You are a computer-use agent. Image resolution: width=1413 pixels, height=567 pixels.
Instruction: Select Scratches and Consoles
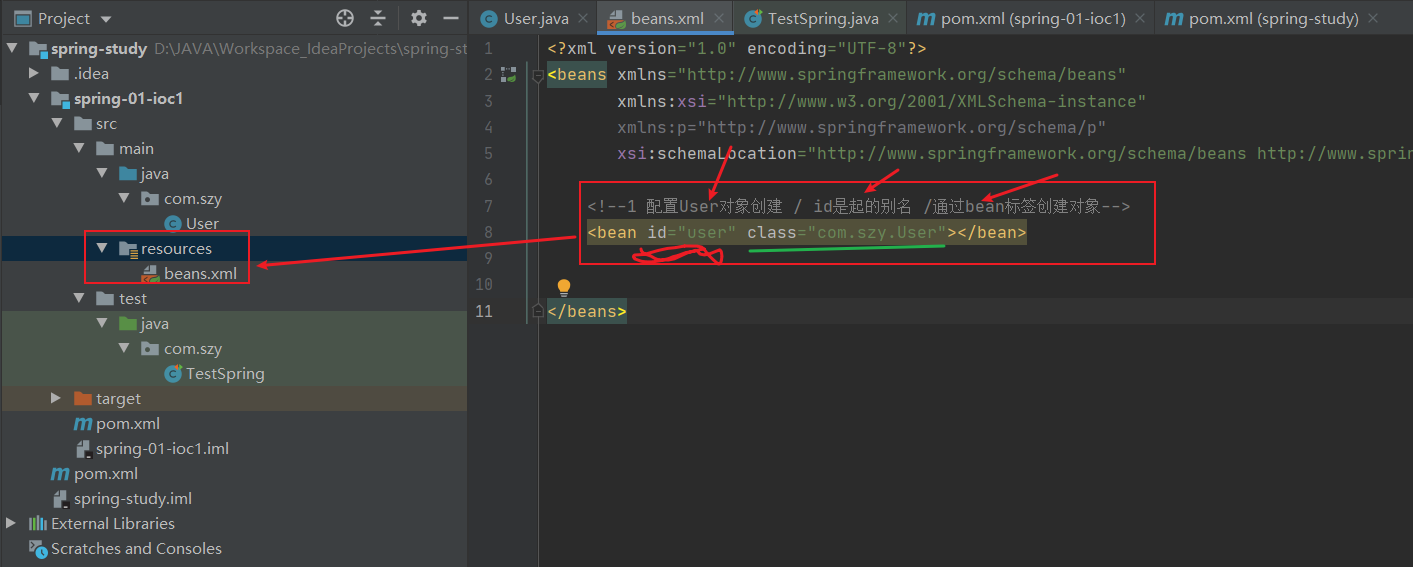[x=136, y=549]
